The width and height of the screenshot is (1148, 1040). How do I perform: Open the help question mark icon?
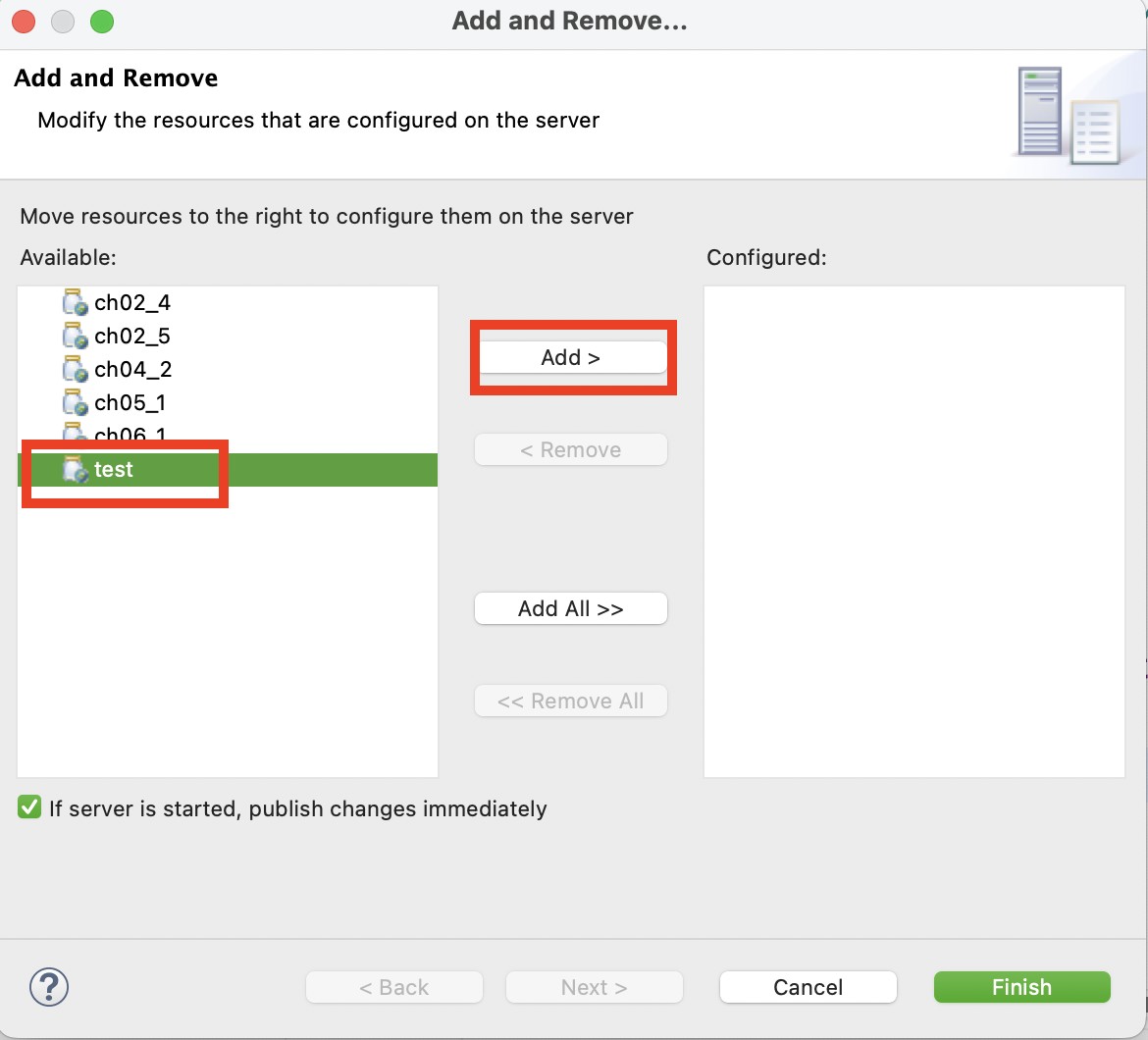coord(49,986)
